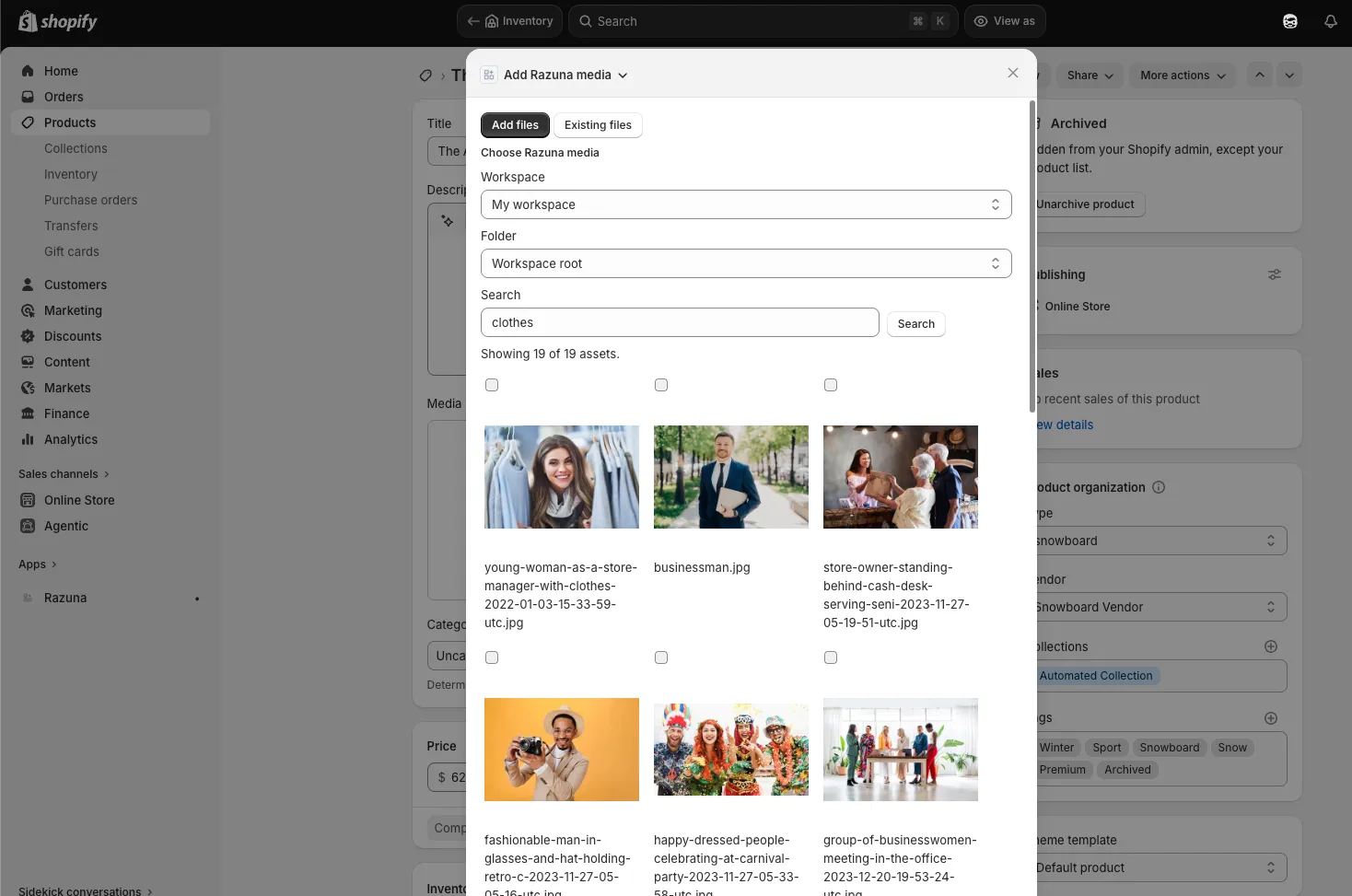
Task: Open the notifications bell
Action: click(x=1331, y=21)
